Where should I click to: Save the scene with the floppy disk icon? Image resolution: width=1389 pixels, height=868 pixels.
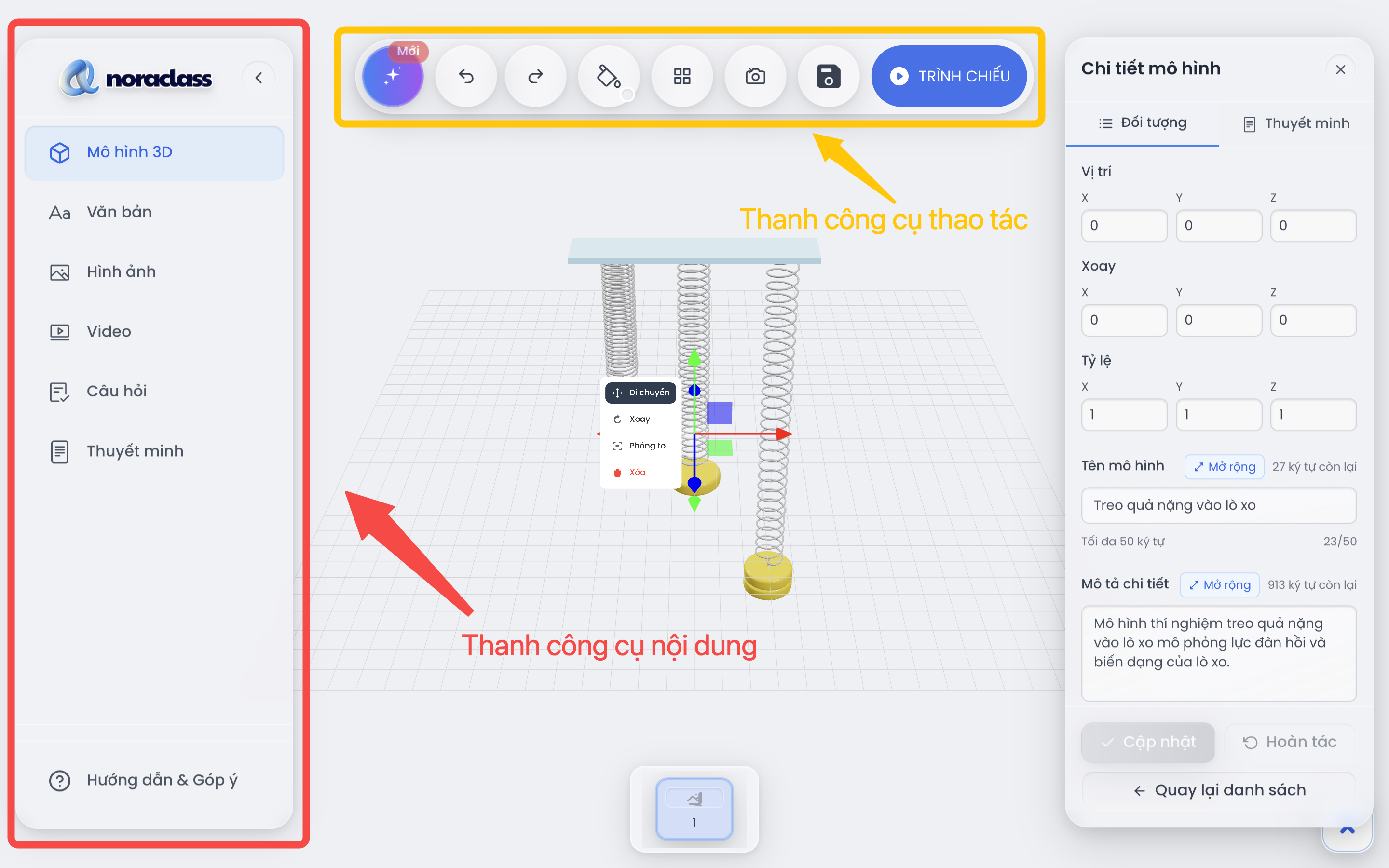828,76
